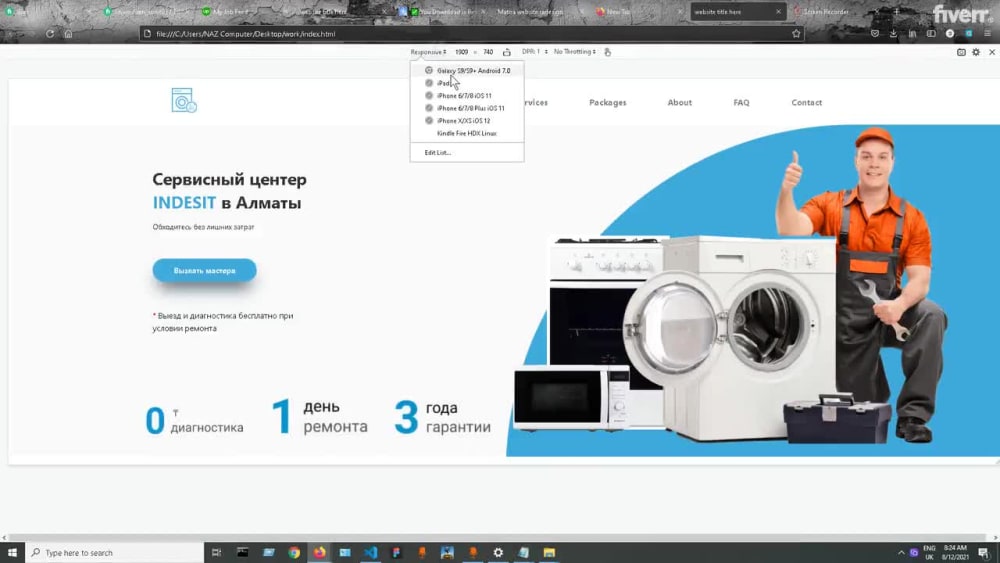The width and height of the screenshot is (1000, 563).
Task: Select Galaxy S9/S9+ Android 7.0 device
Action: 467,71
